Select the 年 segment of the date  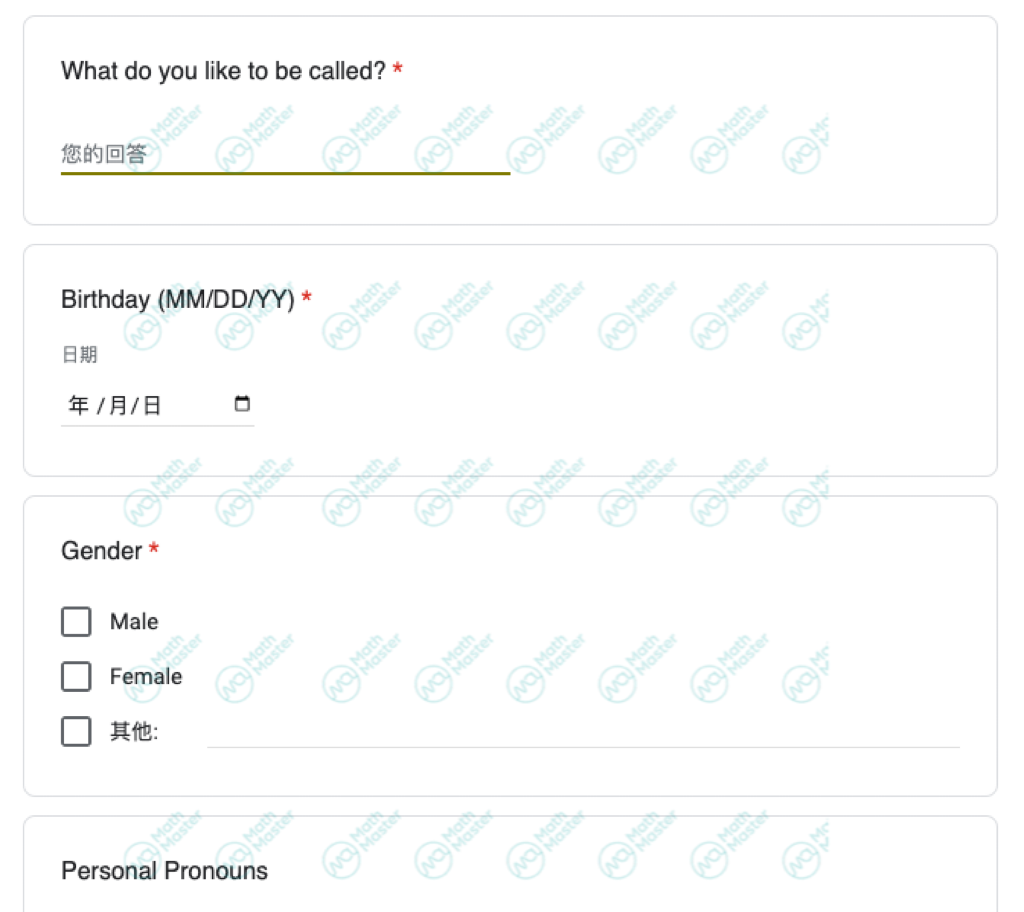78,405
